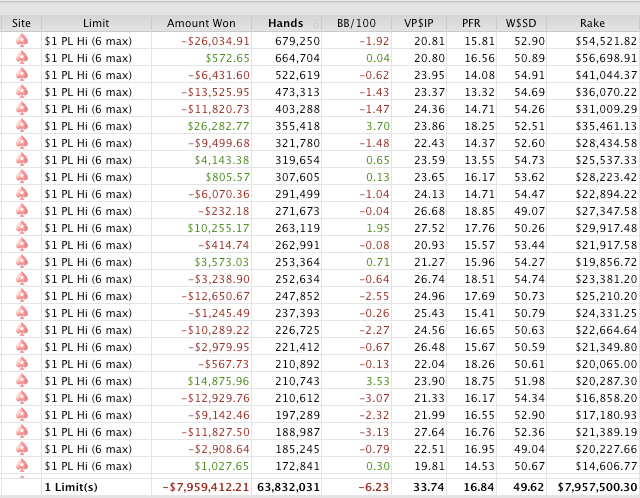Sort the table by Amount Won header

pos(200,22)
